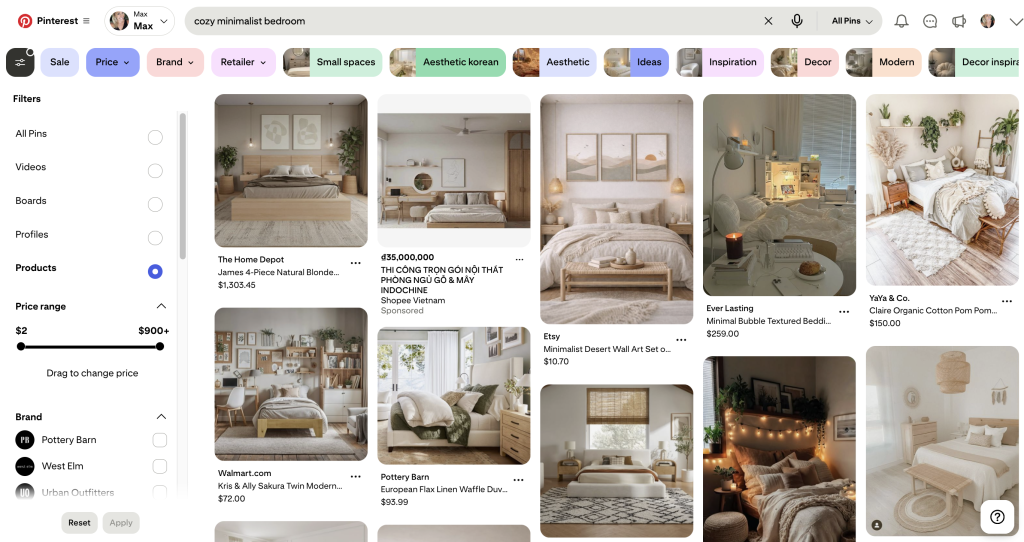Screen dimensions: 1024x542
Task: Open the help question mark button
Action: tap(997, 517)
